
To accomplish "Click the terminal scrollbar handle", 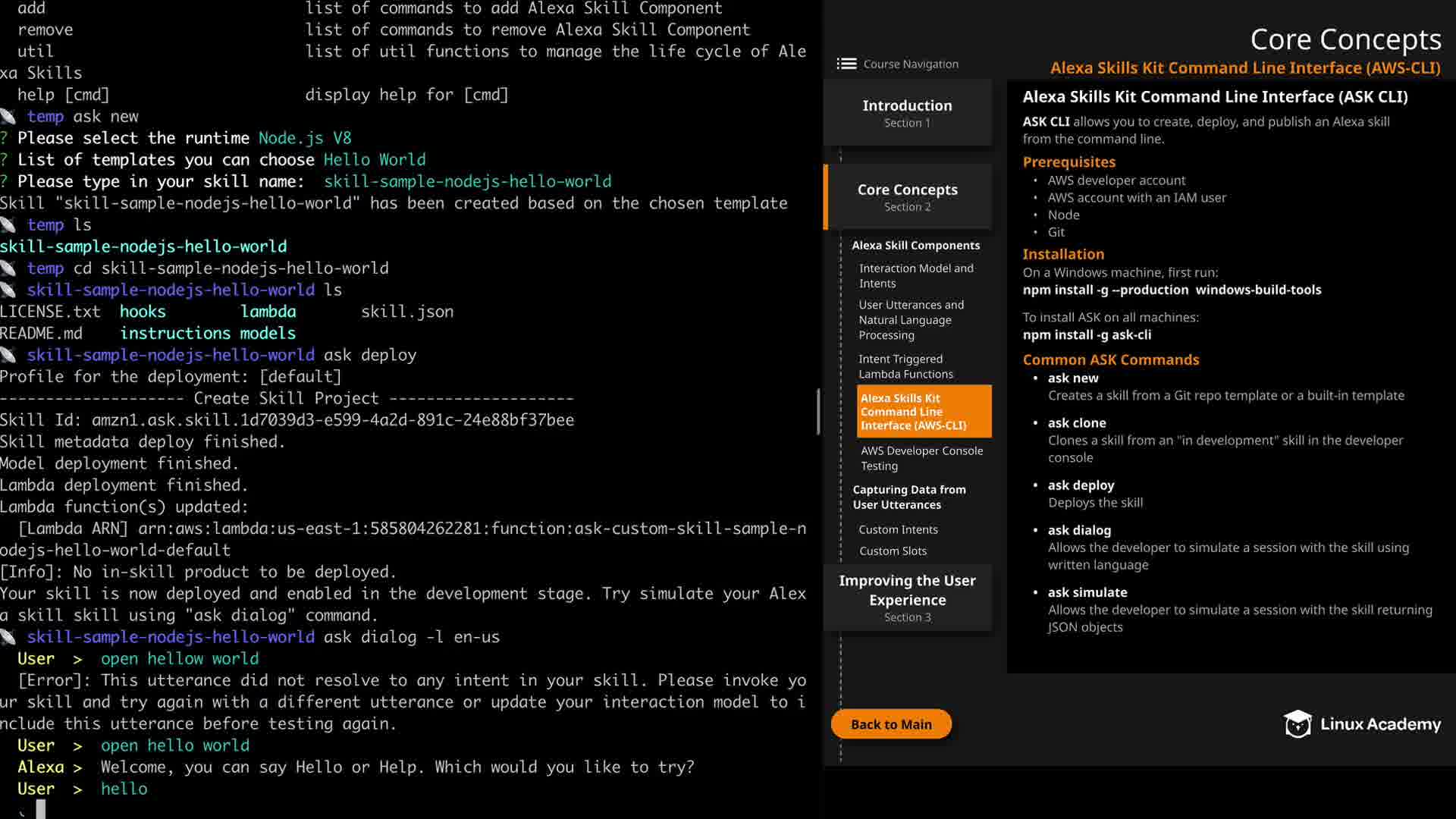I will tap(818, 412).
